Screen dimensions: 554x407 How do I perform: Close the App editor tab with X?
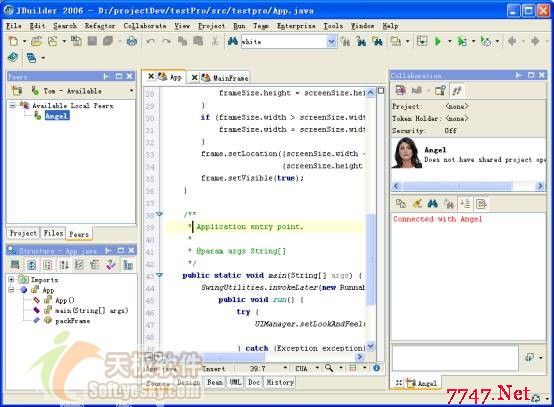(151, 76)
